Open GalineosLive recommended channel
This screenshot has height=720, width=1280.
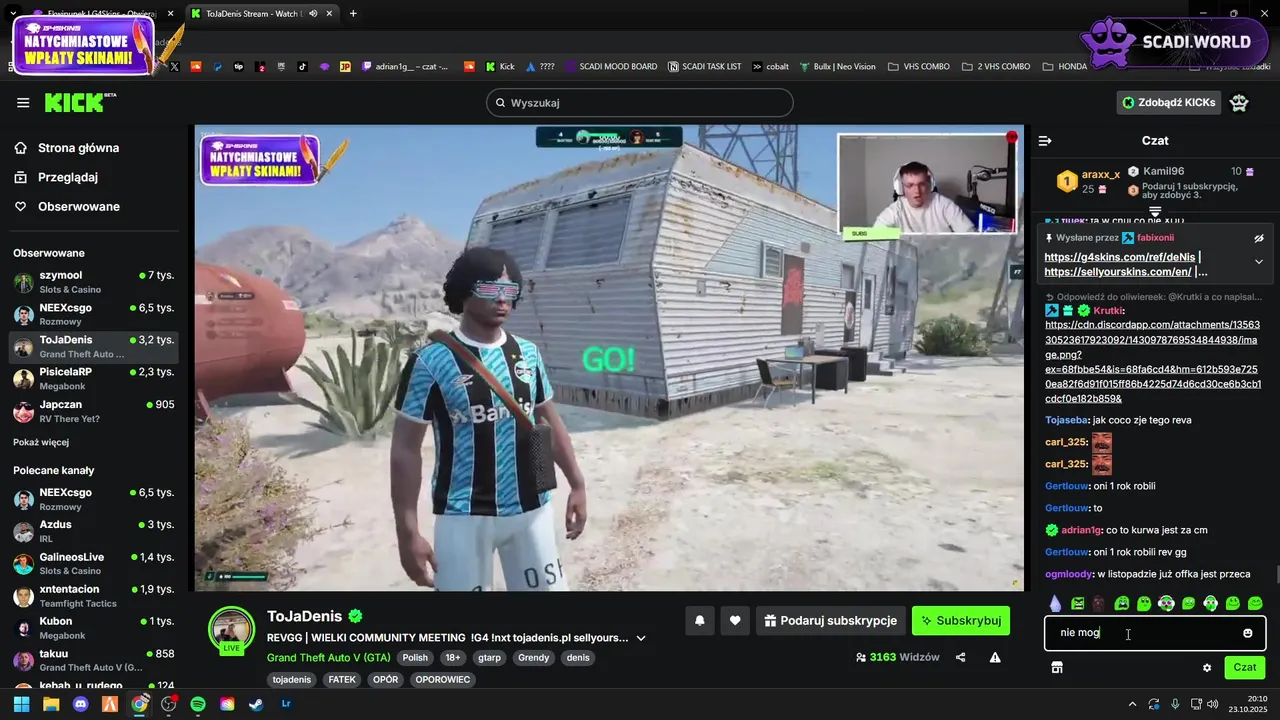[x=94, y=563]
